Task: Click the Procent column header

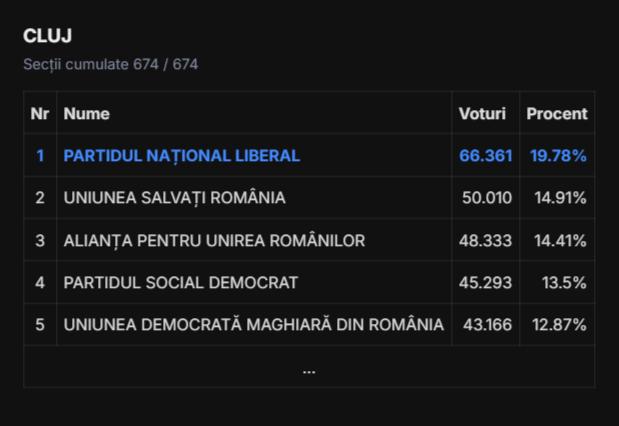Action: 557,114
